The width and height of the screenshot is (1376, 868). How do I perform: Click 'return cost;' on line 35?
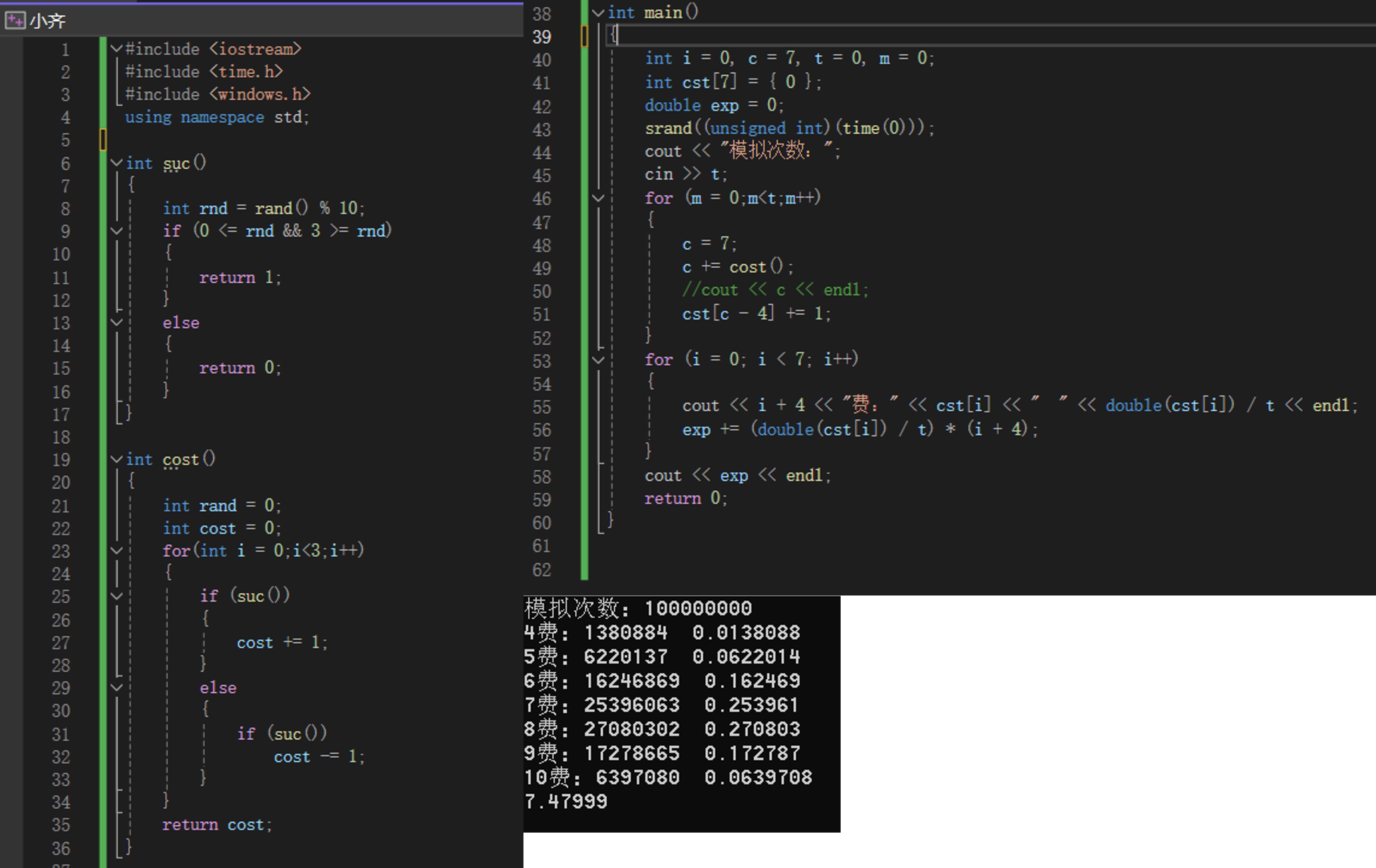[x=217, y=825]
